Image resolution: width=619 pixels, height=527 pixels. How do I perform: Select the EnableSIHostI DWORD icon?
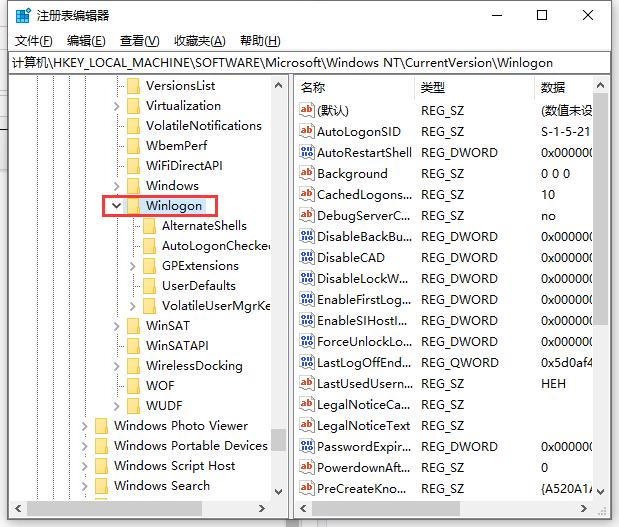[x=307, y=320]
